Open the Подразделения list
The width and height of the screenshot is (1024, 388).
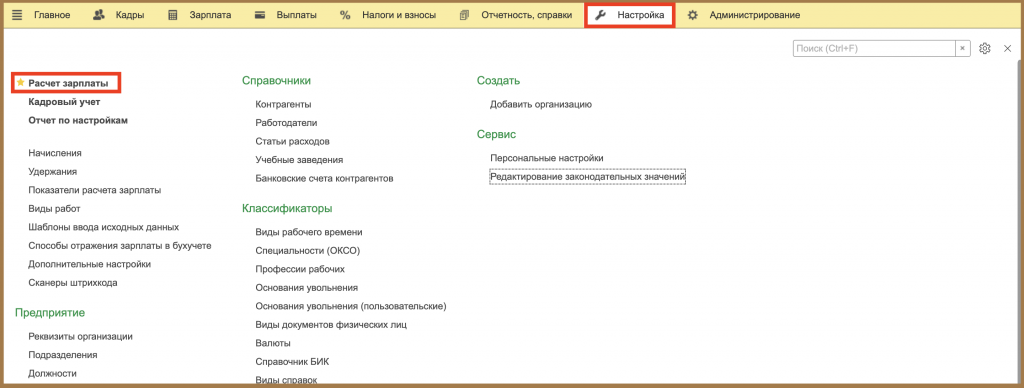tap(63, 355)
